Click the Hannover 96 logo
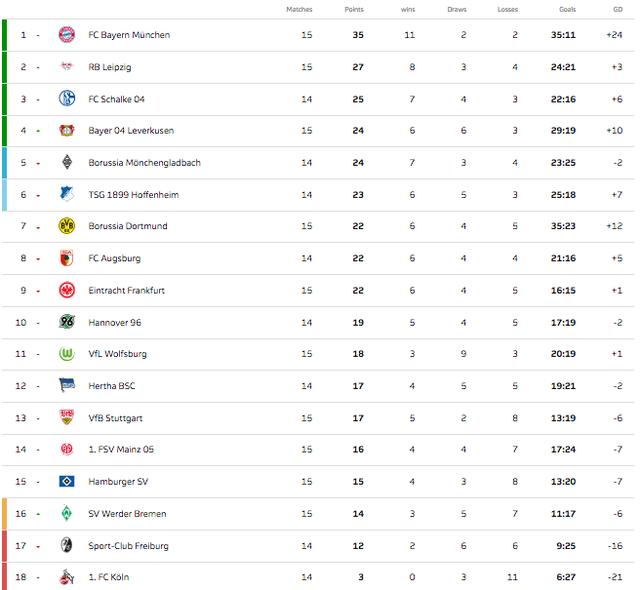 (67, 322)
